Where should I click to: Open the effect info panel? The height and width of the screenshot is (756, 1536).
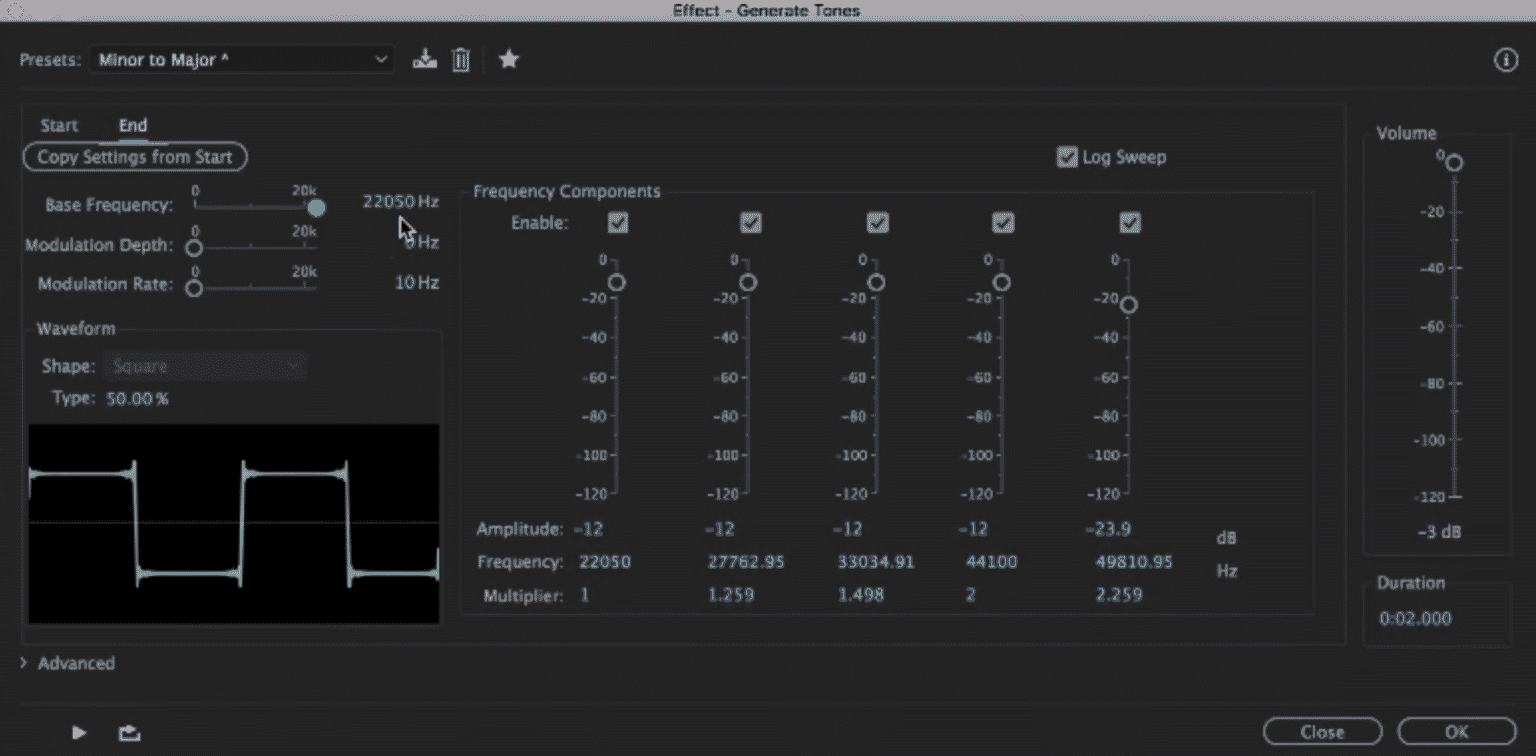1506,59
